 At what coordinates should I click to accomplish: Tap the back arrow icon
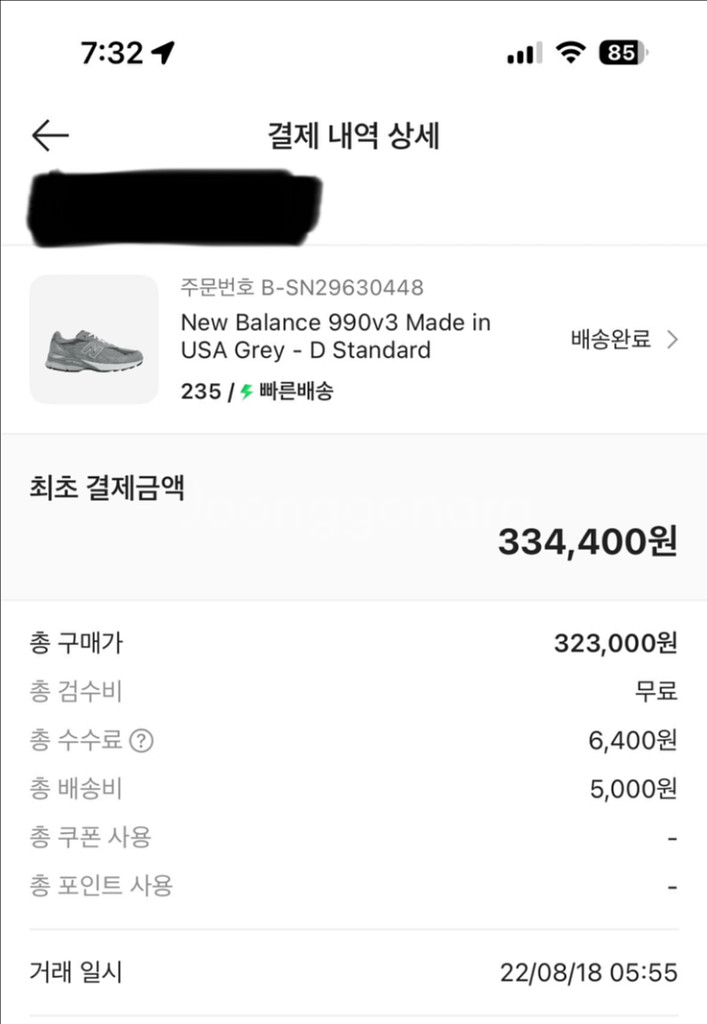[50, 135]
